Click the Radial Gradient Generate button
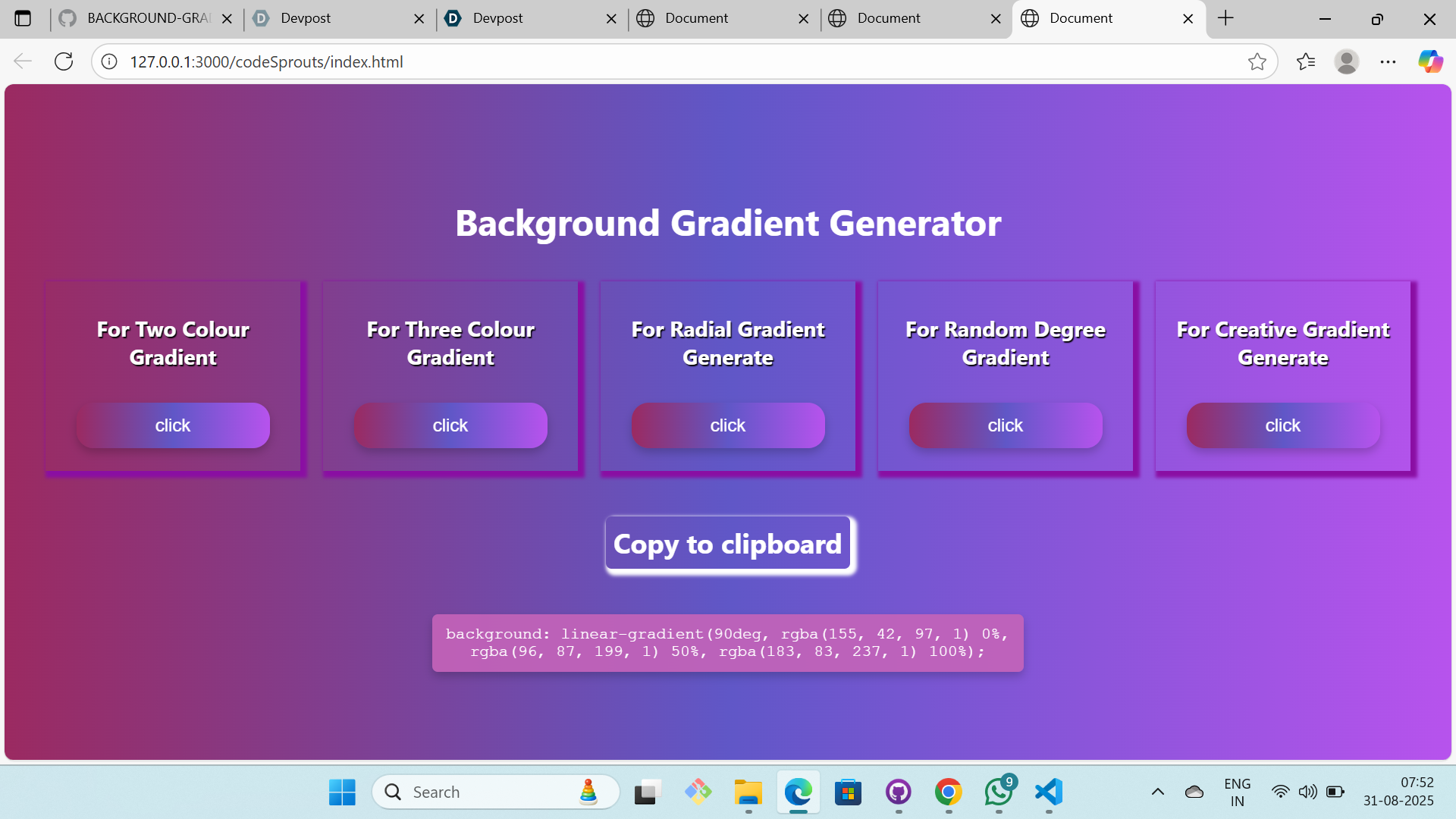Viewport: 1456px width, 819px height. click(728, 425)
